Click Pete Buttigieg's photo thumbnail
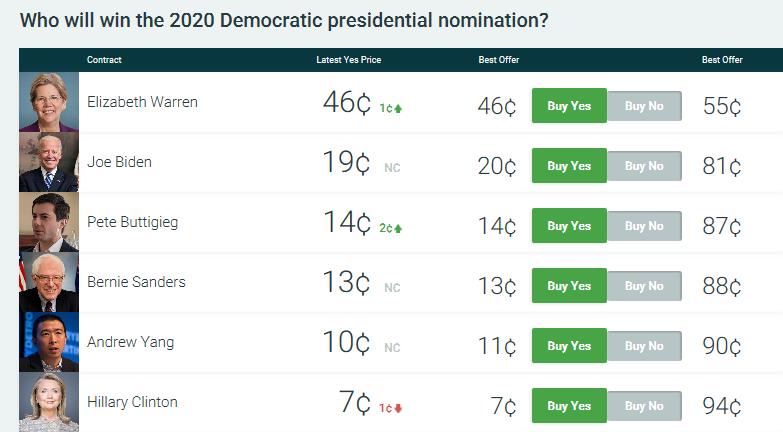 tap(48, 222)
